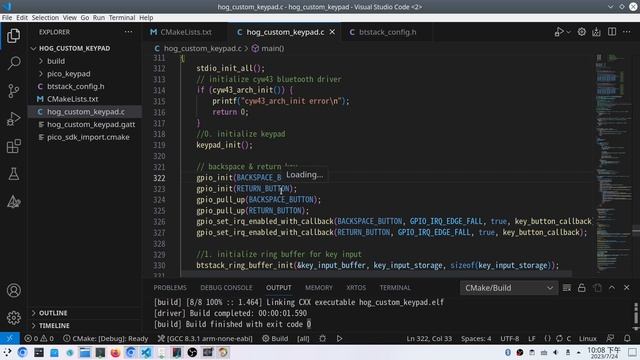This screenshot has height=360, width=640.
Task: Switch to the MEMORY panel tab
Action: tap(319, 288)
